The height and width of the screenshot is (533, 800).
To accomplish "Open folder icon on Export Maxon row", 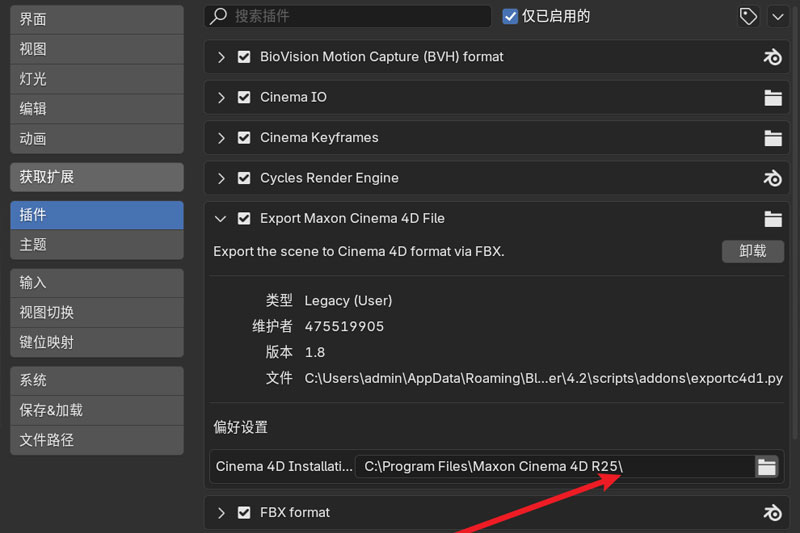I will click(x=772, y=219).
